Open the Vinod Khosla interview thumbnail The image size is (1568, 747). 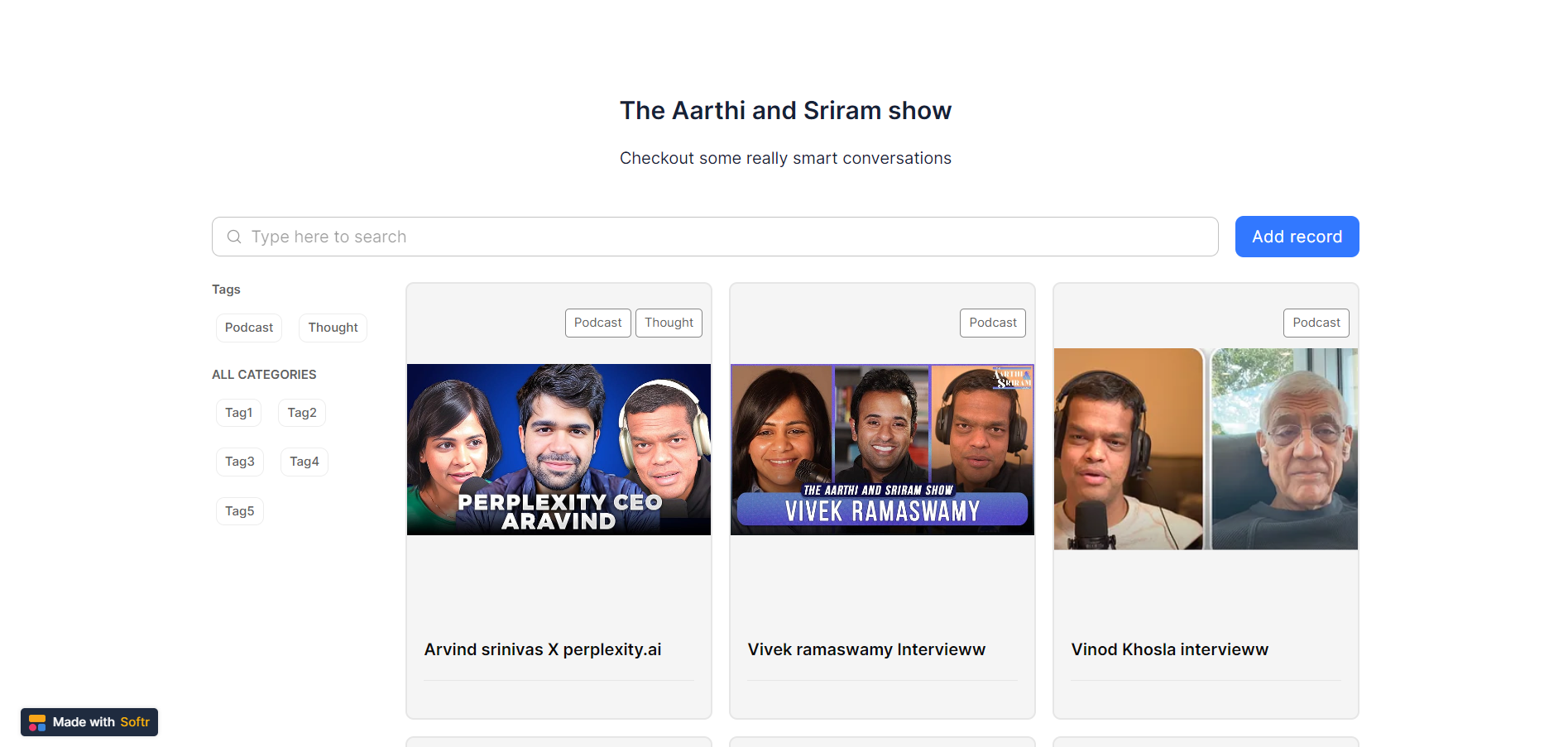[1206, 449]
